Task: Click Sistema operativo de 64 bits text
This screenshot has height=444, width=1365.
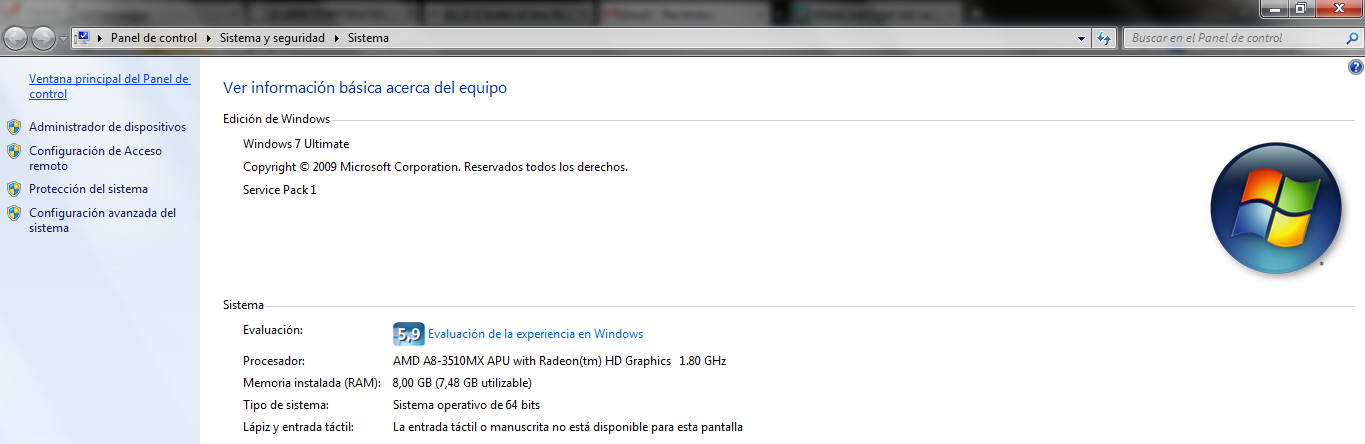Action: click(466, 405)
